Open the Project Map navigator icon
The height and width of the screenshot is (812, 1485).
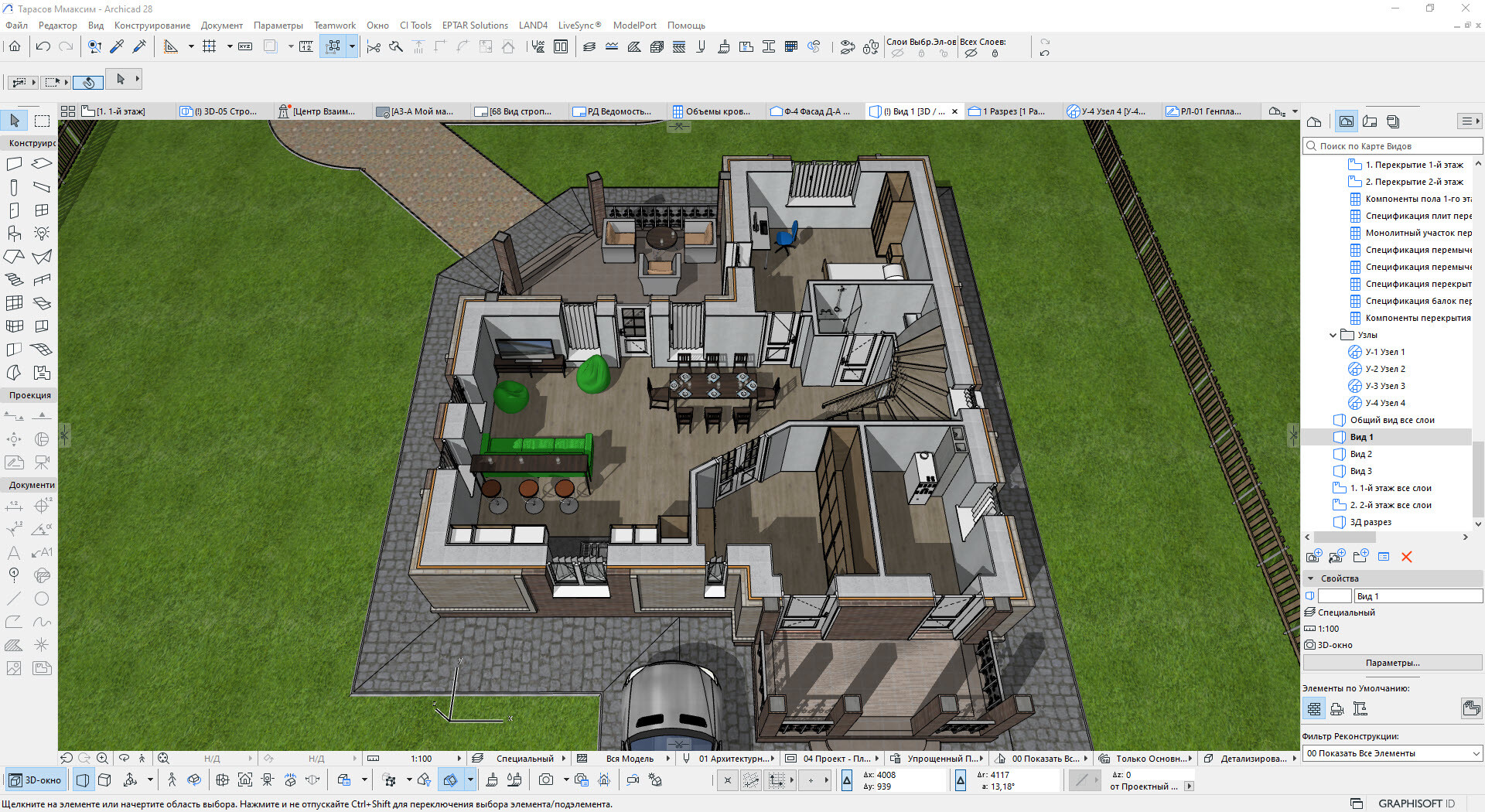(1314, 121)
